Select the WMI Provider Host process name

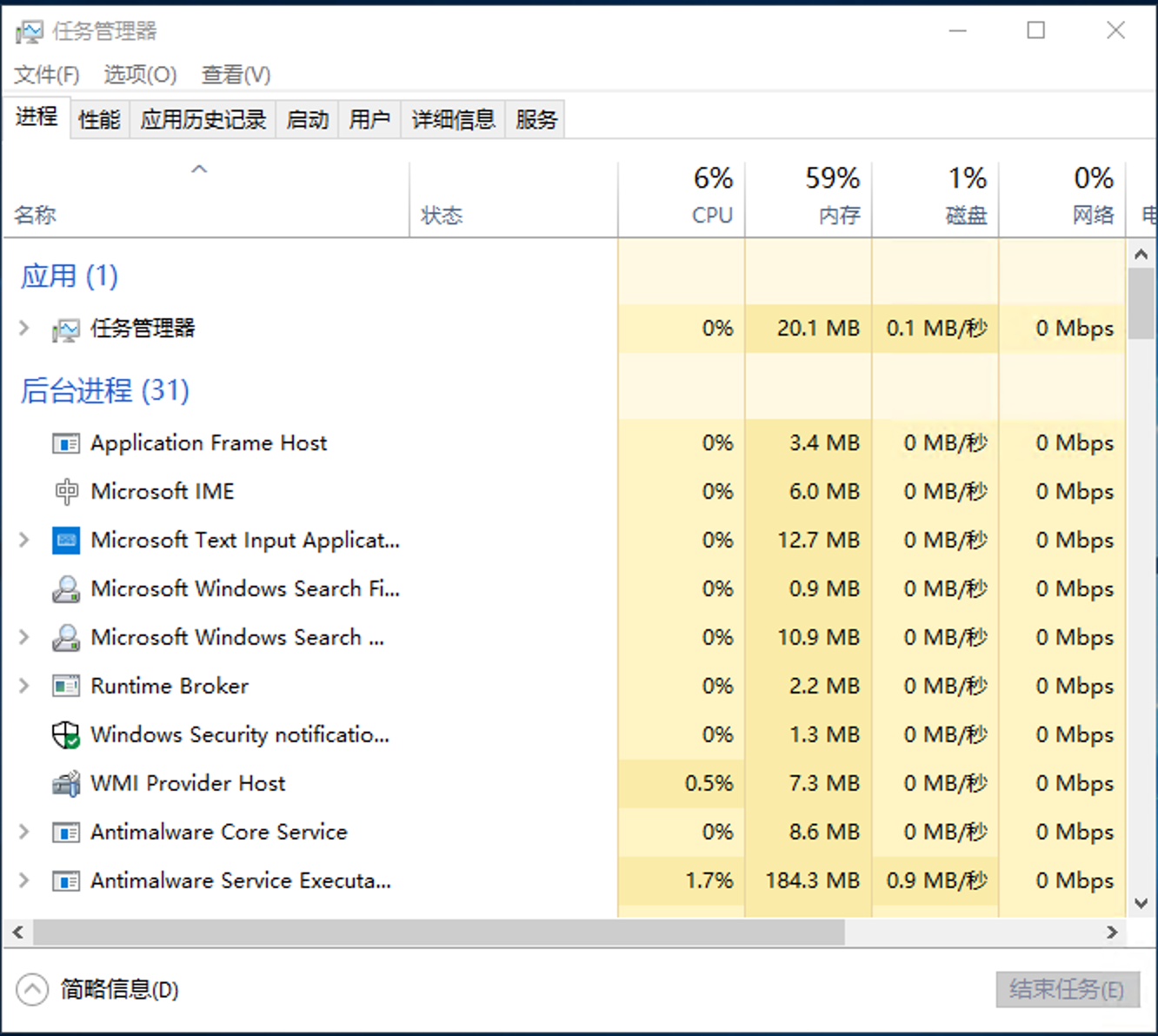point(188,784)
